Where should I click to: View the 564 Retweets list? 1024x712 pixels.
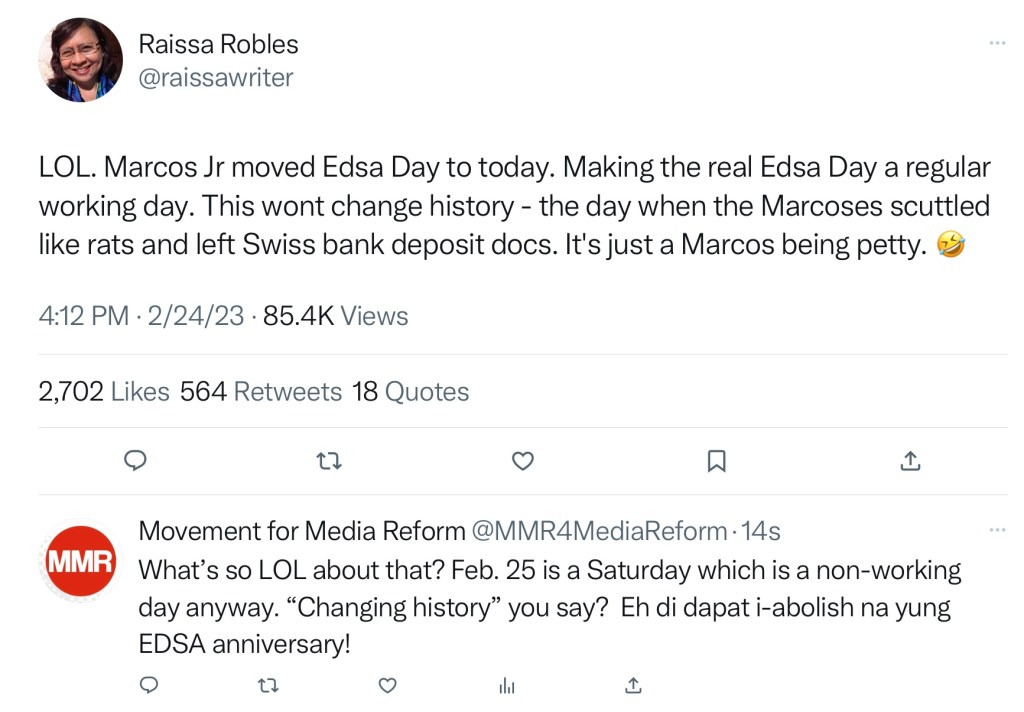(x=262, y=391)
